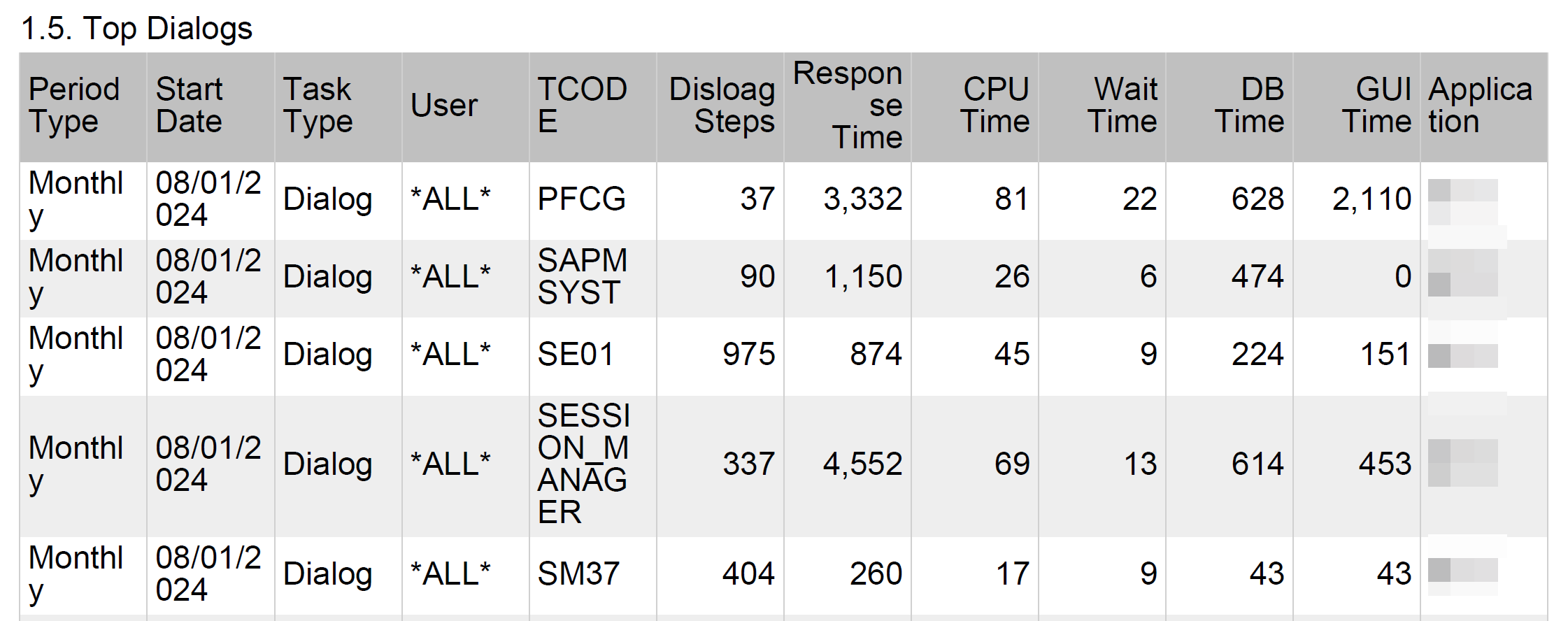Select the GUI time value 2,110

tap(1371, 199)
